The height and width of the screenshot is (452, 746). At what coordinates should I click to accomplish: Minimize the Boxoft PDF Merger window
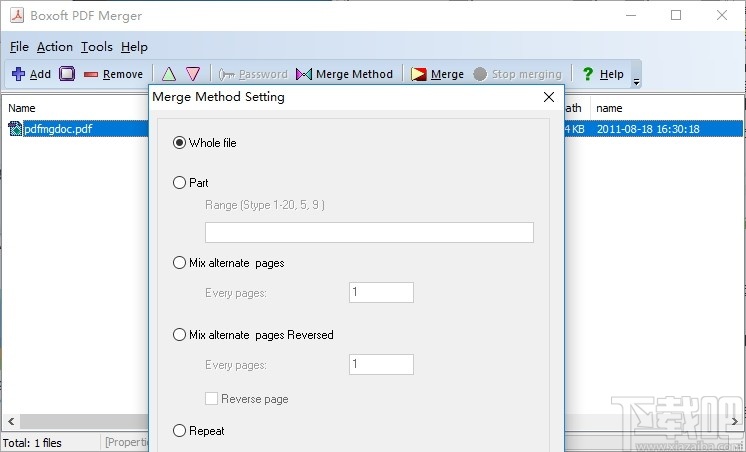631,15
